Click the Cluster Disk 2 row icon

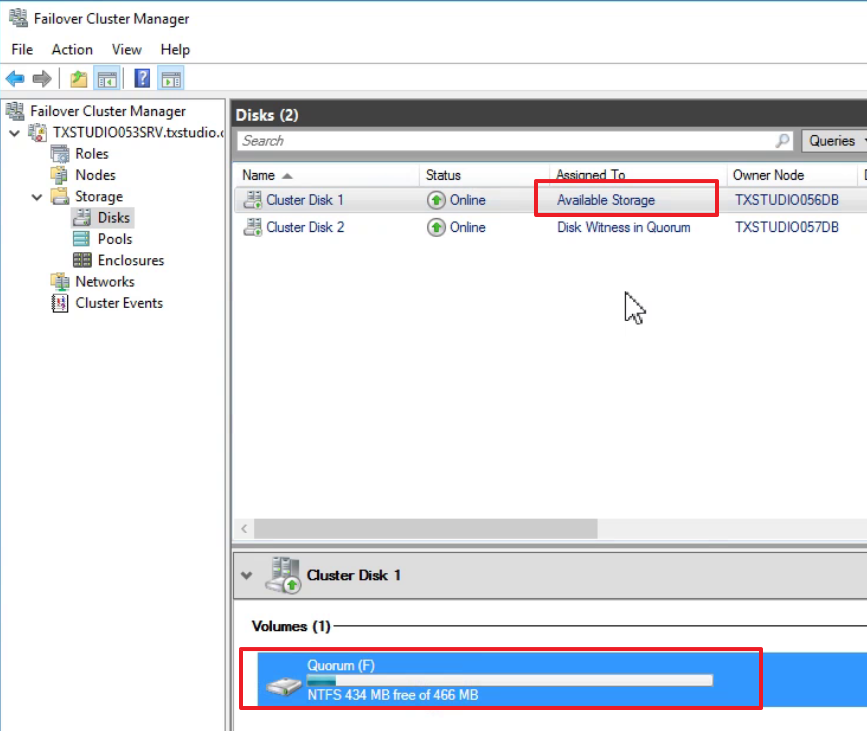tap(253, 227)
